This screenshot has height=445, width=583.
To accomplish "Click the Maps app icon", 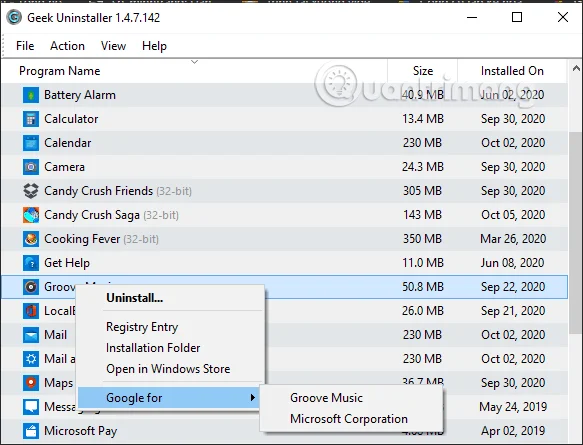I will tap(31, 383).
